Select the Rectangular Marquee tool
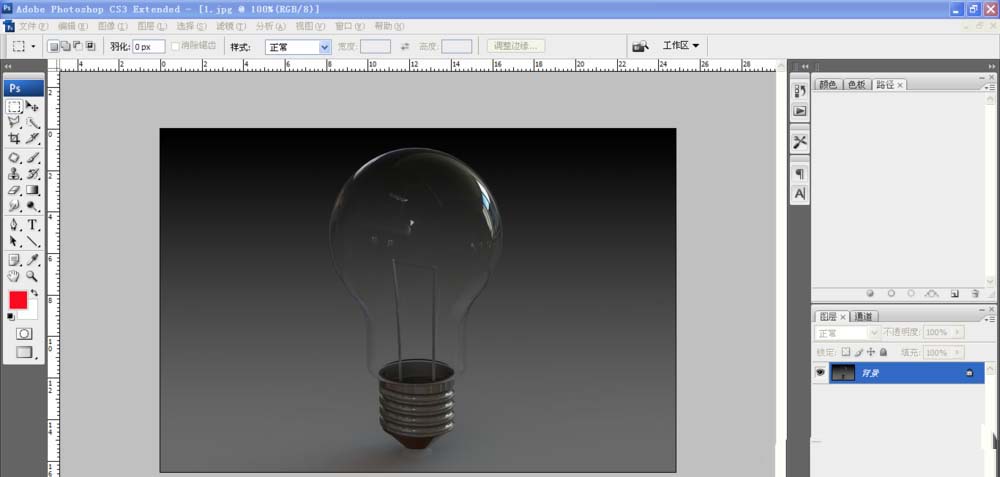 click(x=14, y=106)
